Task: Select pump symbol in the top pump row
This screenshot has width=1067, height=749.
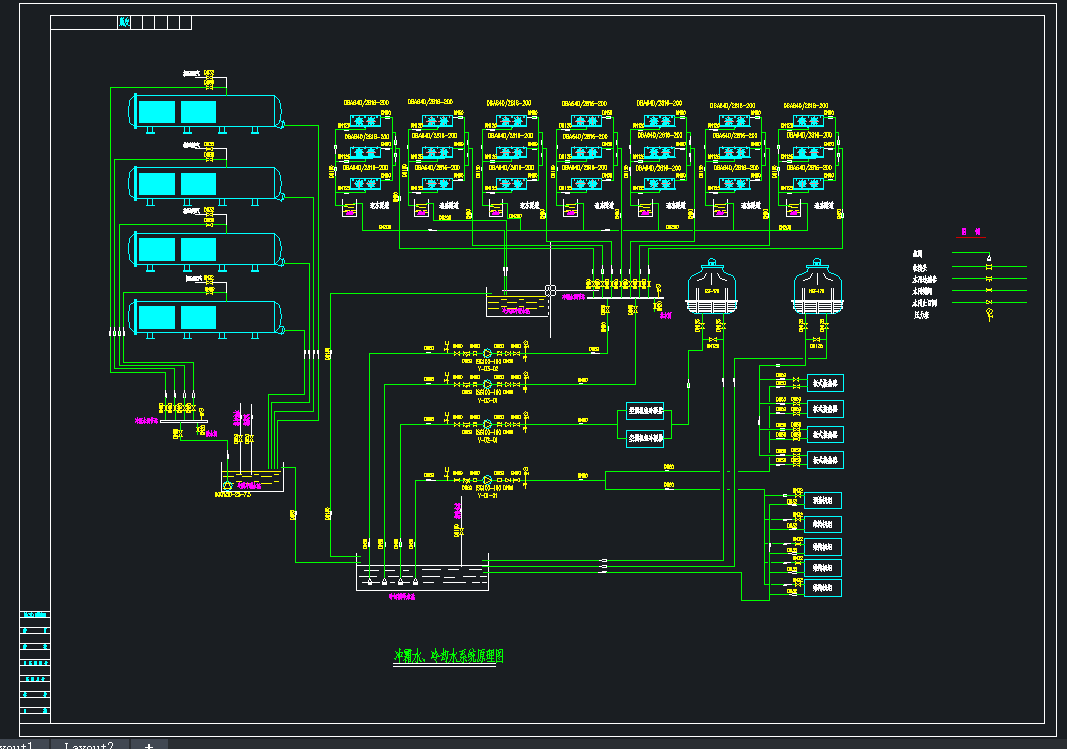Action: pyautogui.click(x=487, y=353)
